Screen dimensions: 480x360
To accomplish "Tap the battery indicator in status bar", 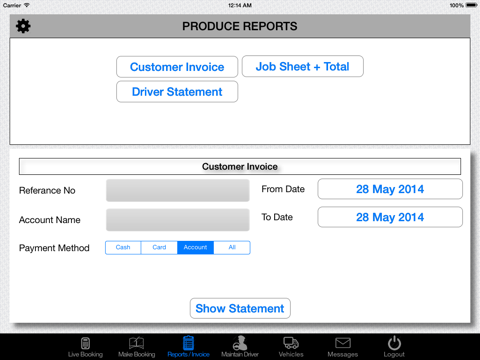I will tap(472, 5).
